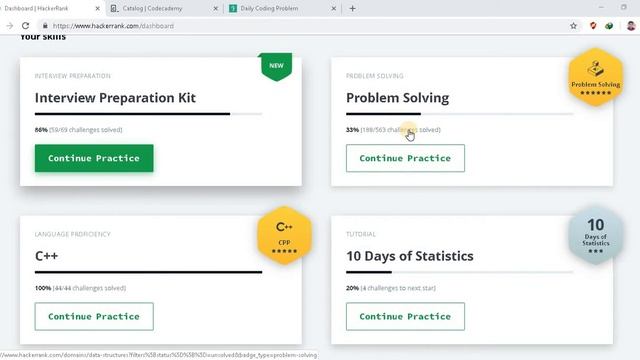Open the green extension icon in toolbar
Viewport: 640px width, 360px height.
point(609,26)
